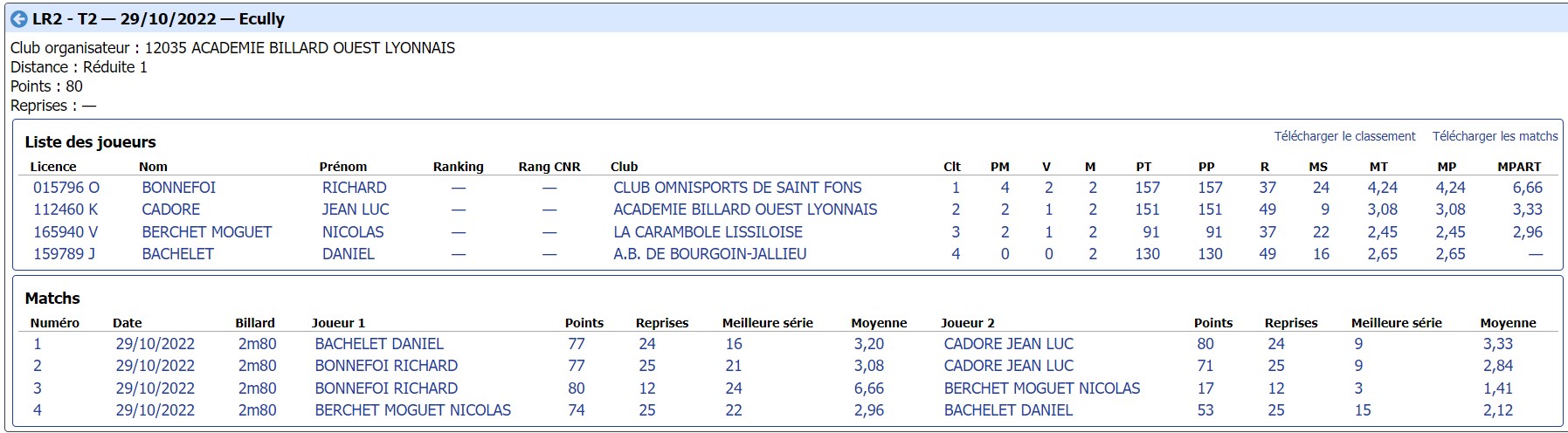
Task: Open LA CARAMBOLE LISSILOISE club
Action: [708, 232]
